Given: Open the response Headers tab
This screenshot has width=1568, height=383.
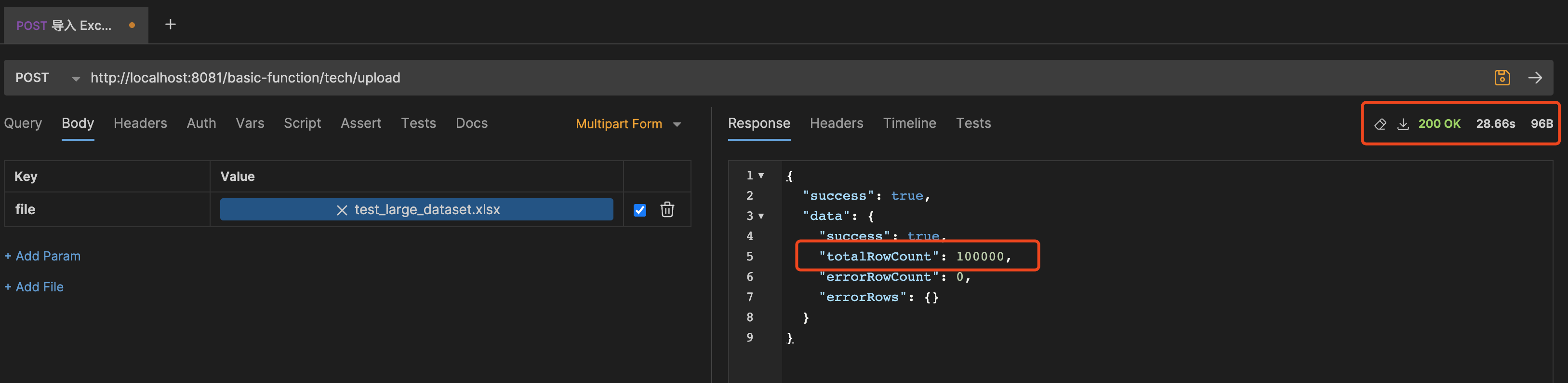Looking at the screenshot, I should click(837, 123).
